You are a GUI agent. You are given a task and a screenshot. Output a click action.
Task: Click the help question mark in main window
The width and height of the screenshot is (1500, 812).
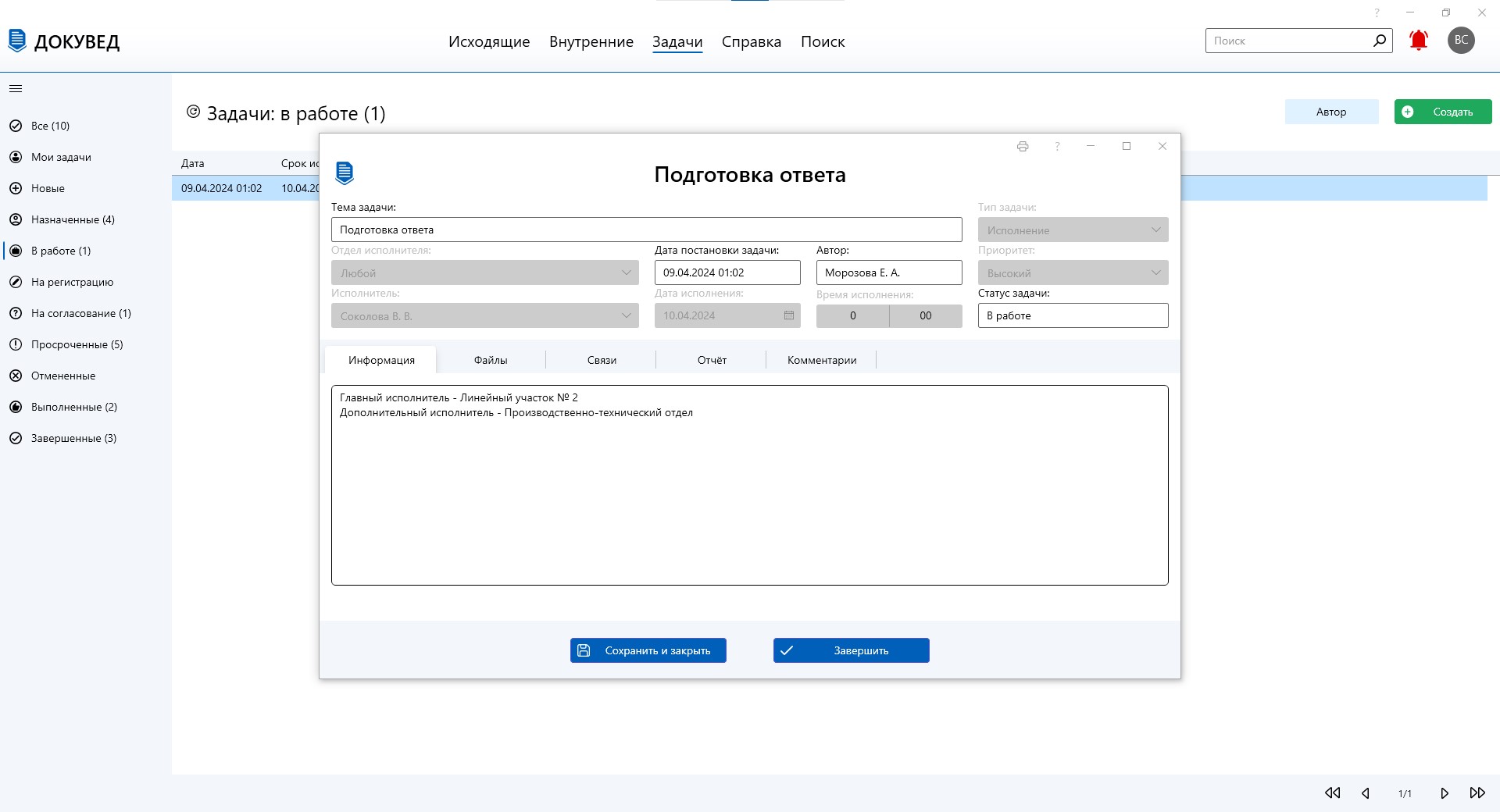pyautogui.click(x=1377, y=12)
